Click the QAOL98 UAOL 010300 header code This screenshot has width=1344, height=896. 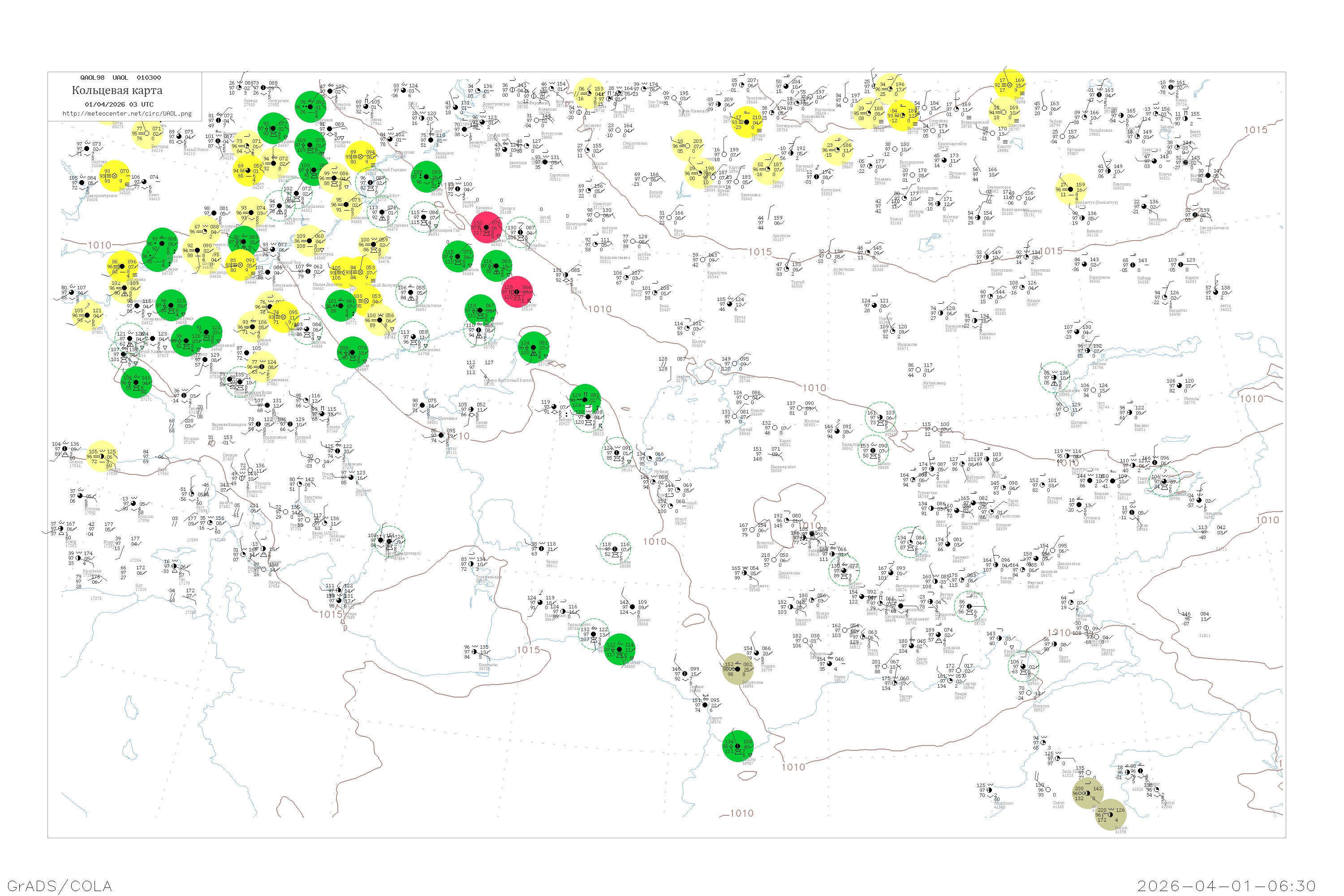[121, 78]
